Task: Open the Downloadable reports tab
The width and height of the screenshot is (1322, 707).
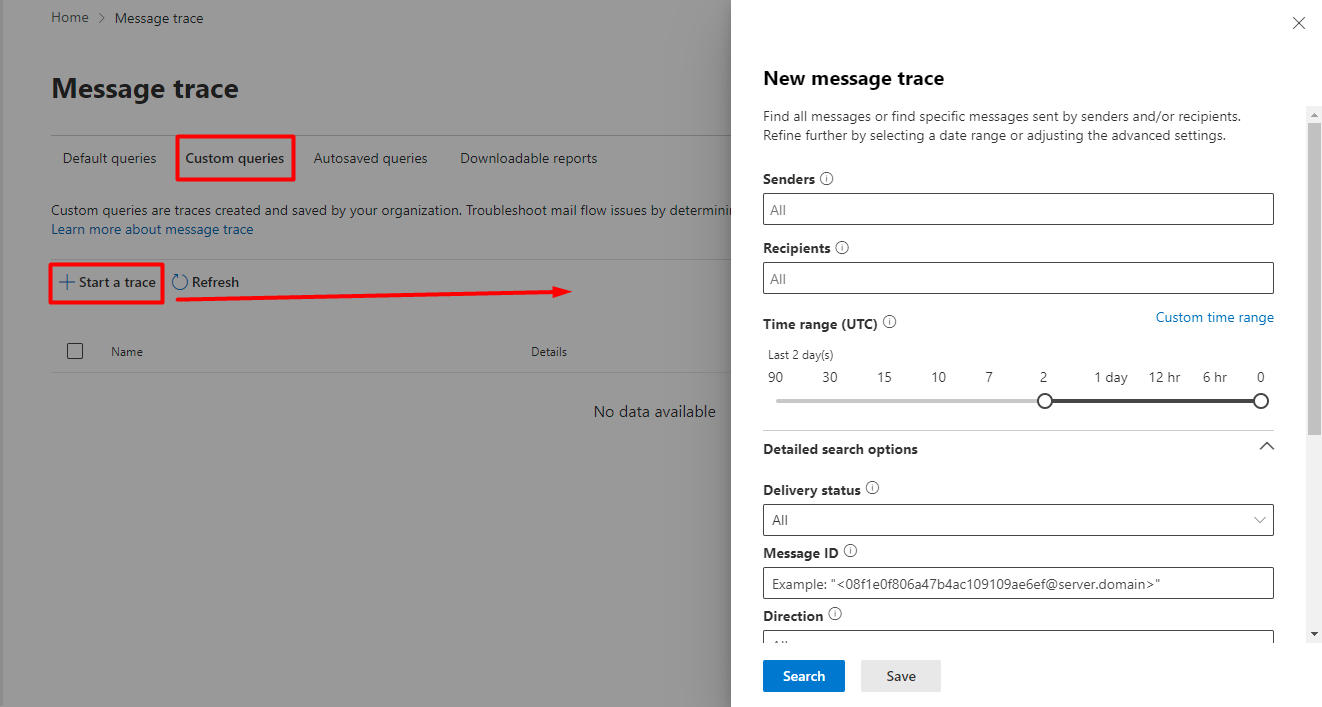Action: click(529, 158)
